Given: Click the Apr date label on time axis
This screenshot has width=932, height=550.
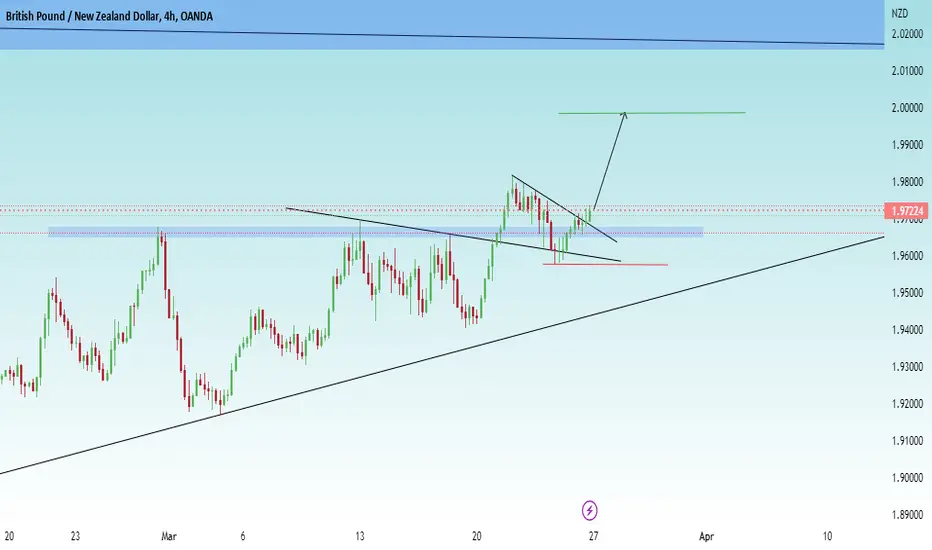Looking at the screenshot, I should 706,536.
